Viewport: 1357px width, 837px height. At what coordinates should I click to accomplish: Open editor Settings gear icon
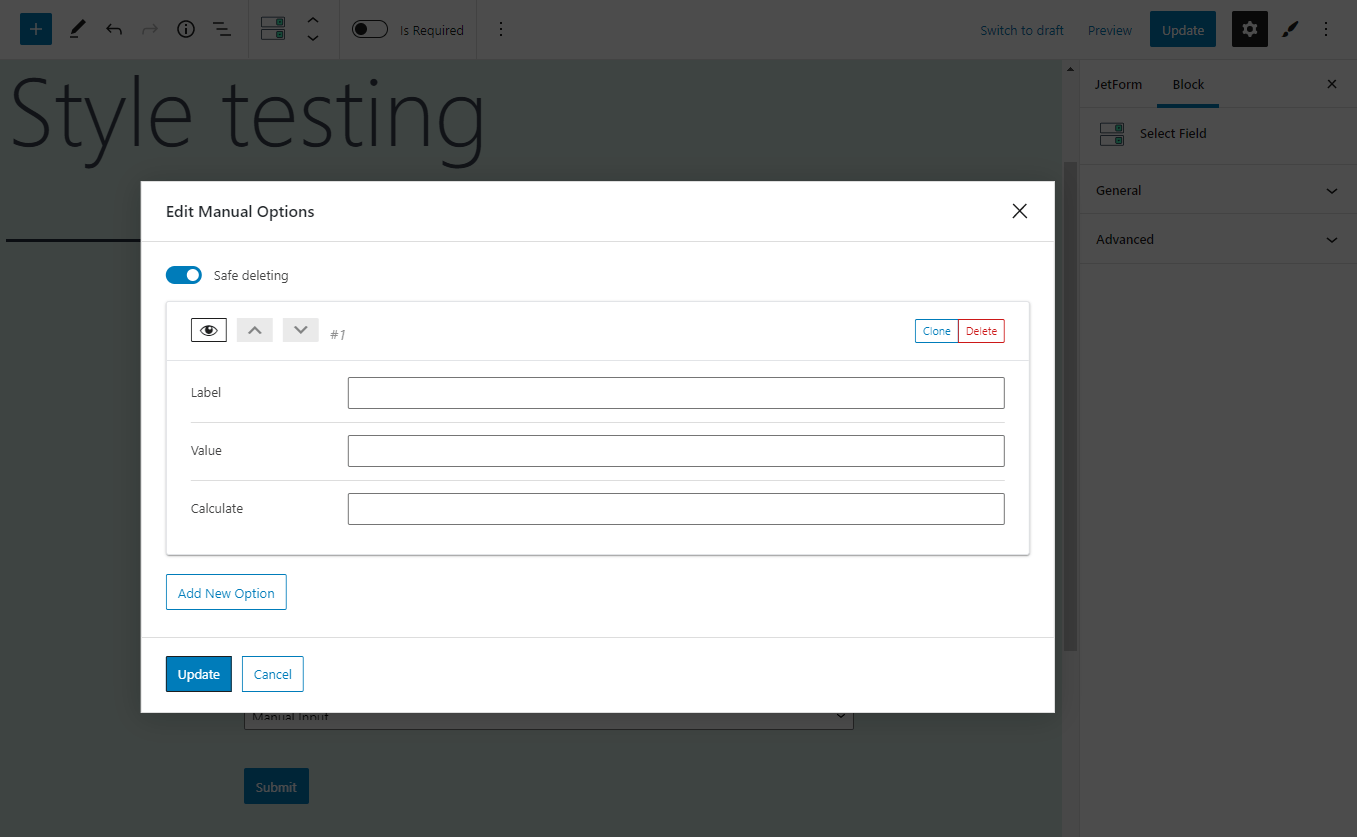click(1249, 29)
